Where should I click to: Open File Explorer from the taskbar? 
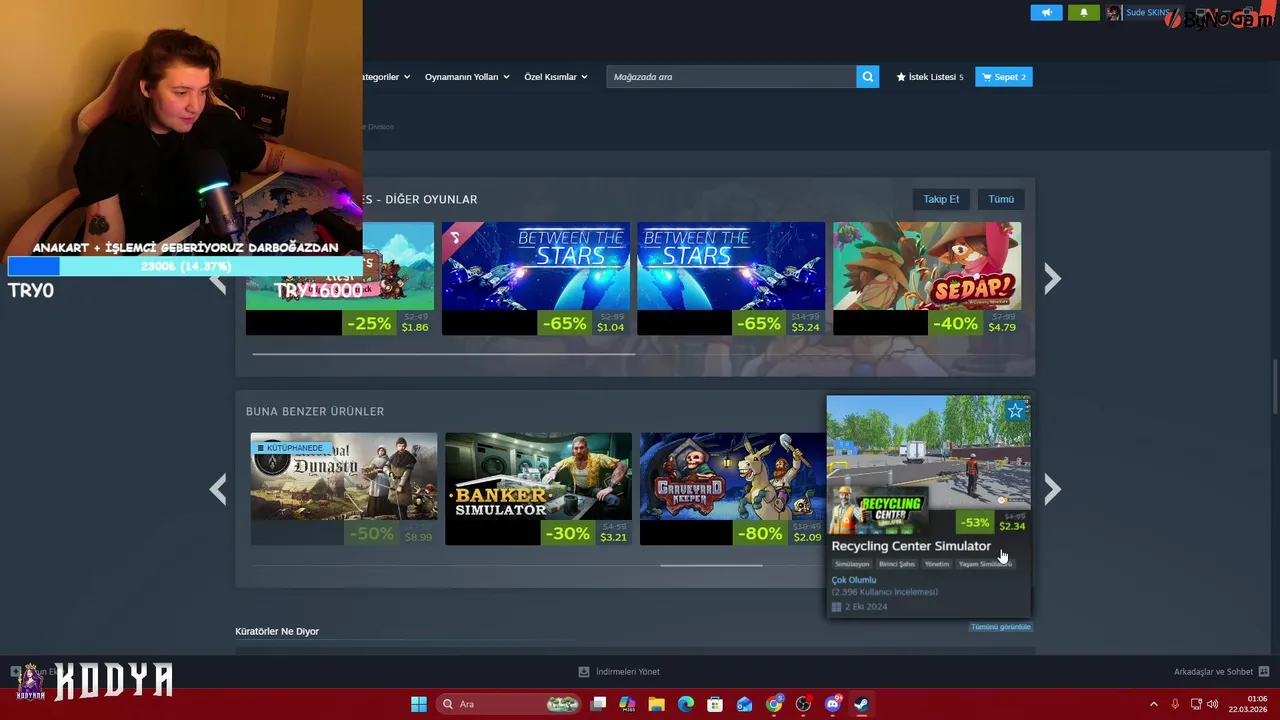(657, 704)
